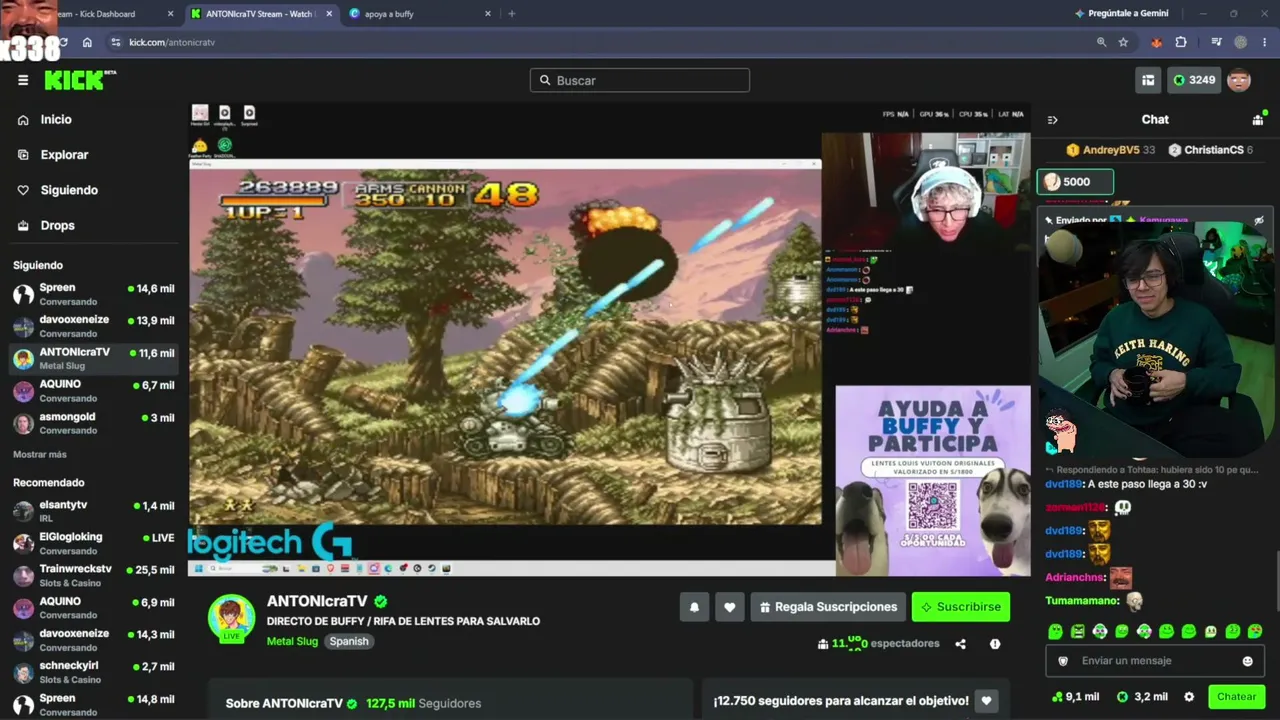Screen dimensions: 1280x720
Task: Select ANTONIcraTV in the Siguiendo list
Action: [x=92, y=358]
